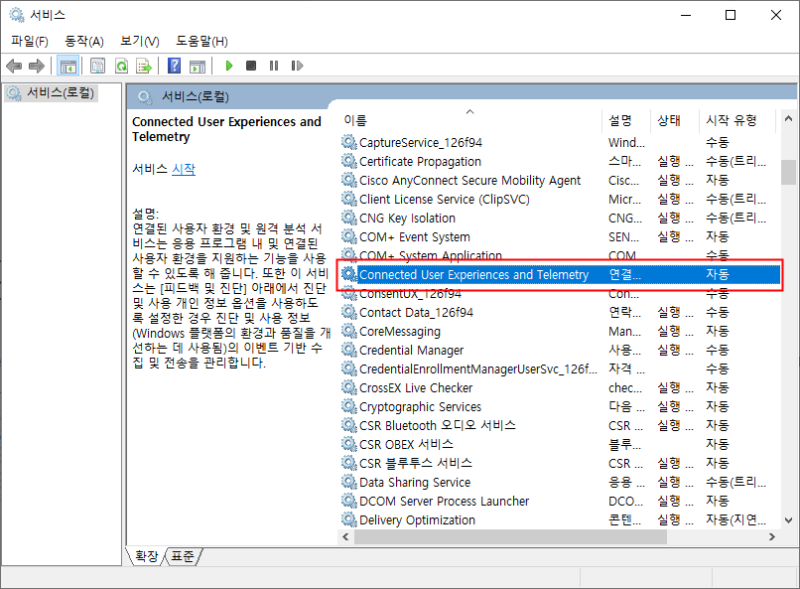Click the gear icon beside Credential Manager

pyautogui.click(x=349, y=350)
